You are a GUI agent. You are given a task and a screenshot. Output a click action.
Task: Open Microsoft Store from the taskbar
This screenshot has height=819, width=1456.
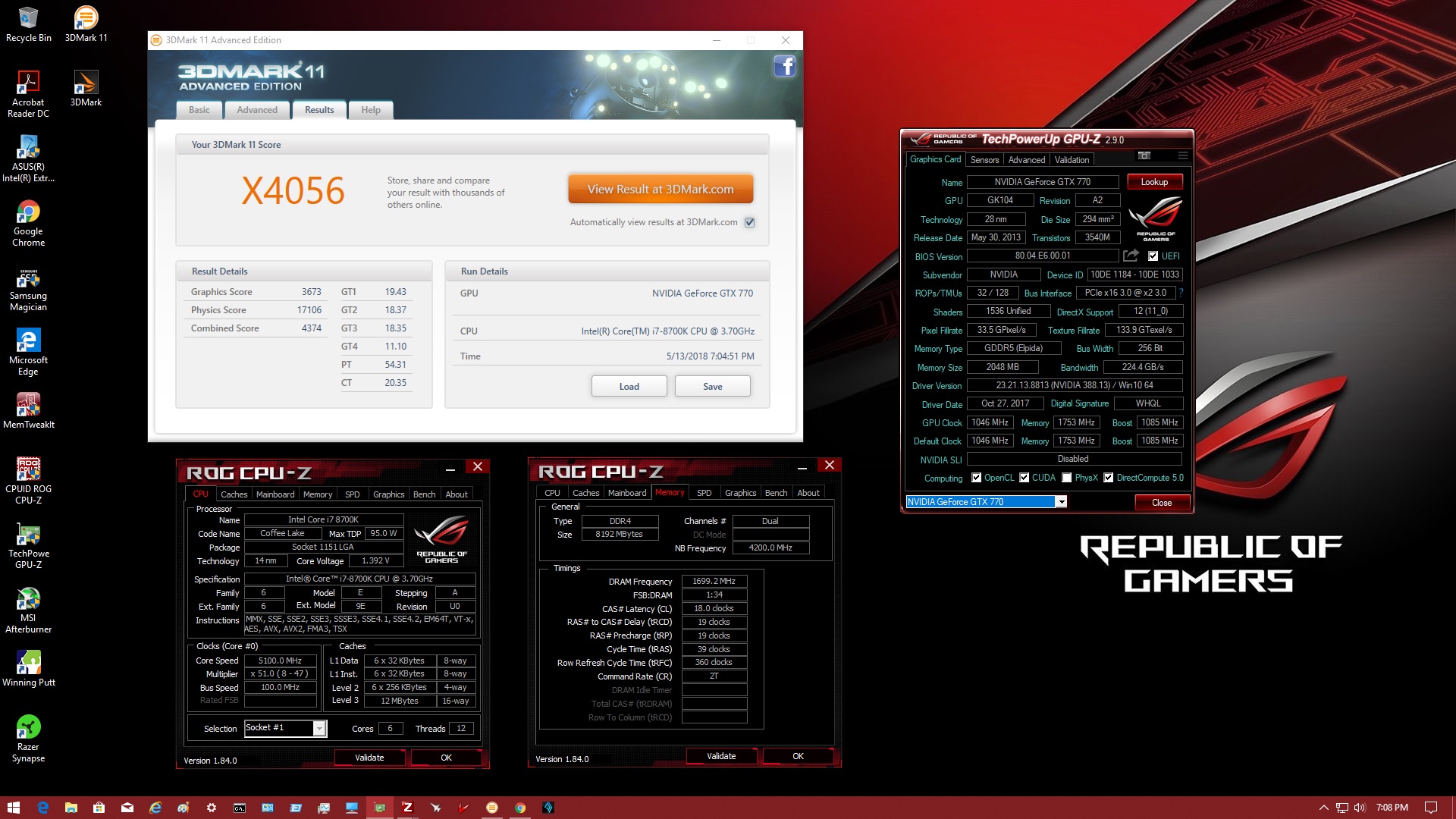(99, 808)
